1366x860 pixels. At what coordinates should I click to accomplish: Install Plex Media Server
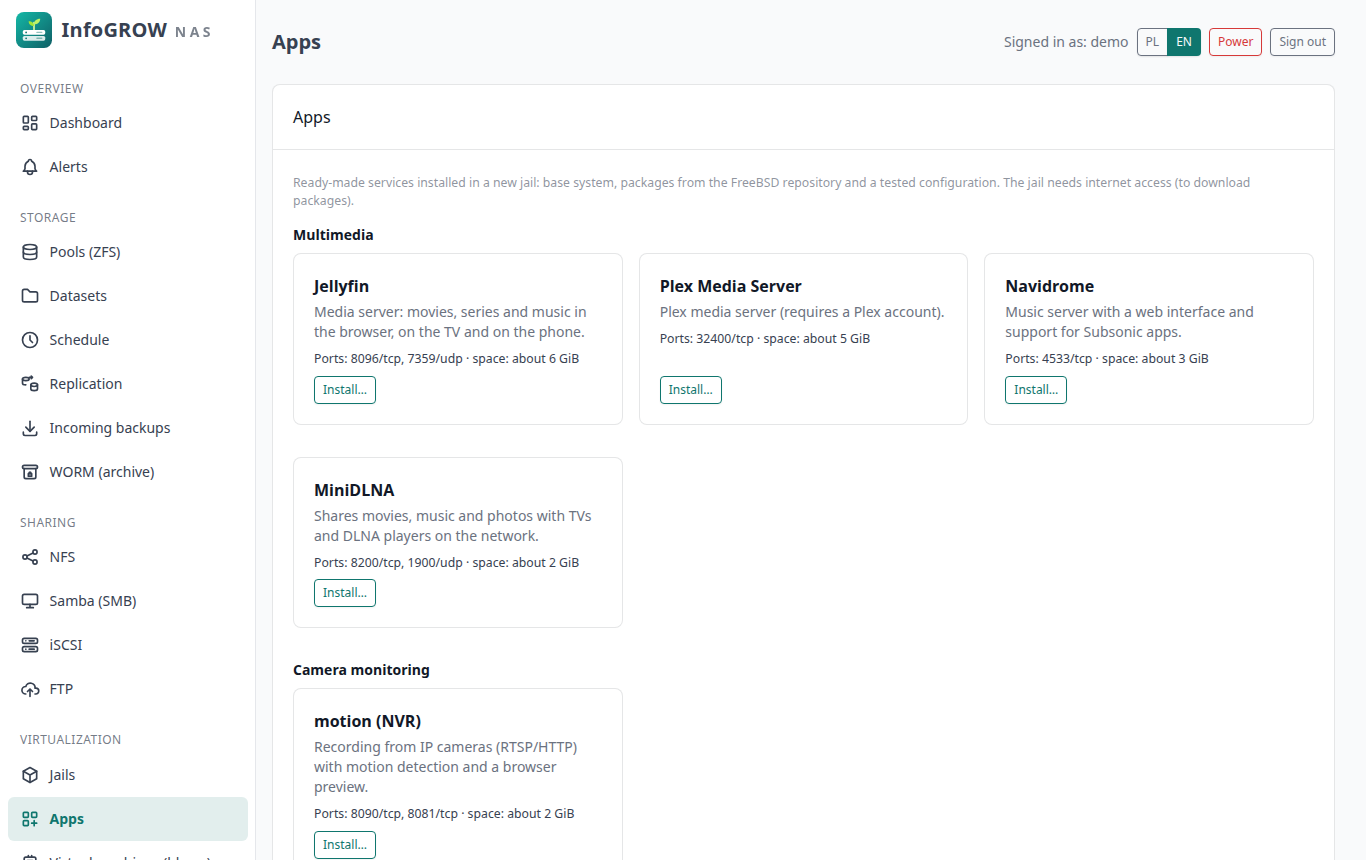691,390
